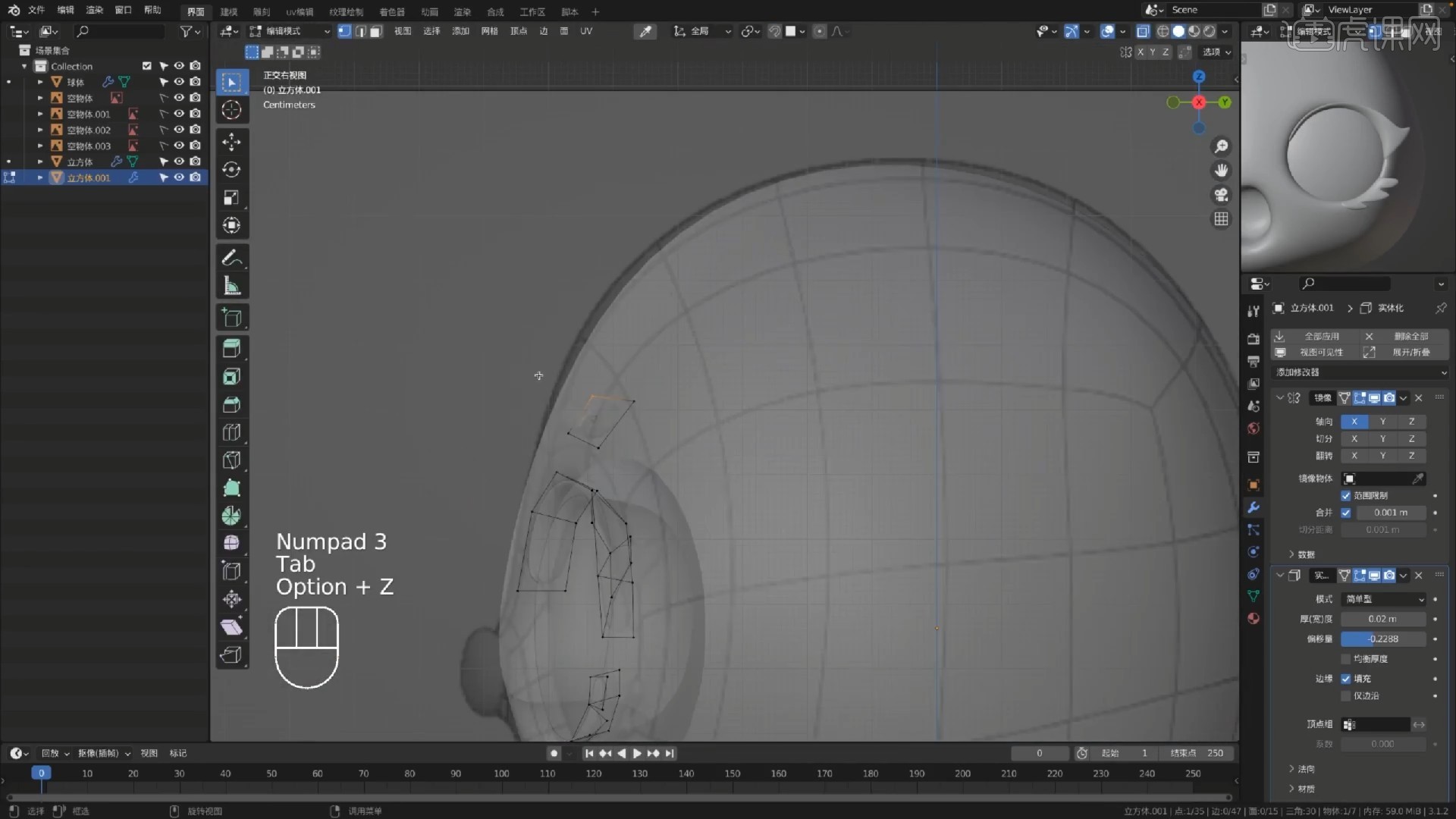Click the viewport zoom magnifier icon
Screen dimensions: 1456x819
(1221, 146)
